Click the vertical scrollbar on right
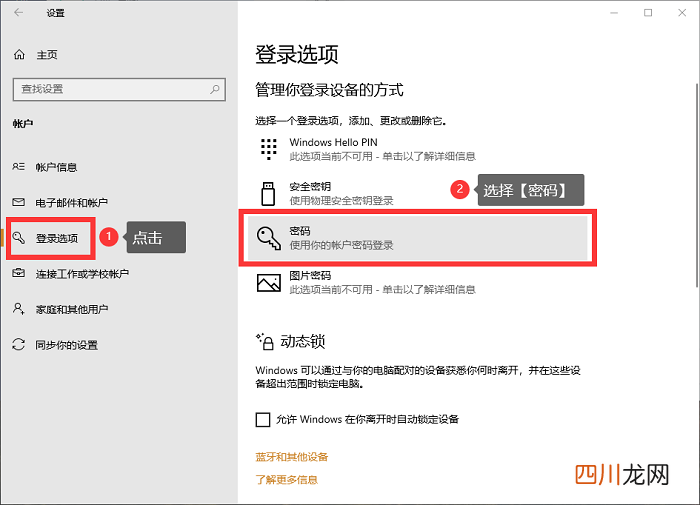The image size is (700, 505). 697,185
